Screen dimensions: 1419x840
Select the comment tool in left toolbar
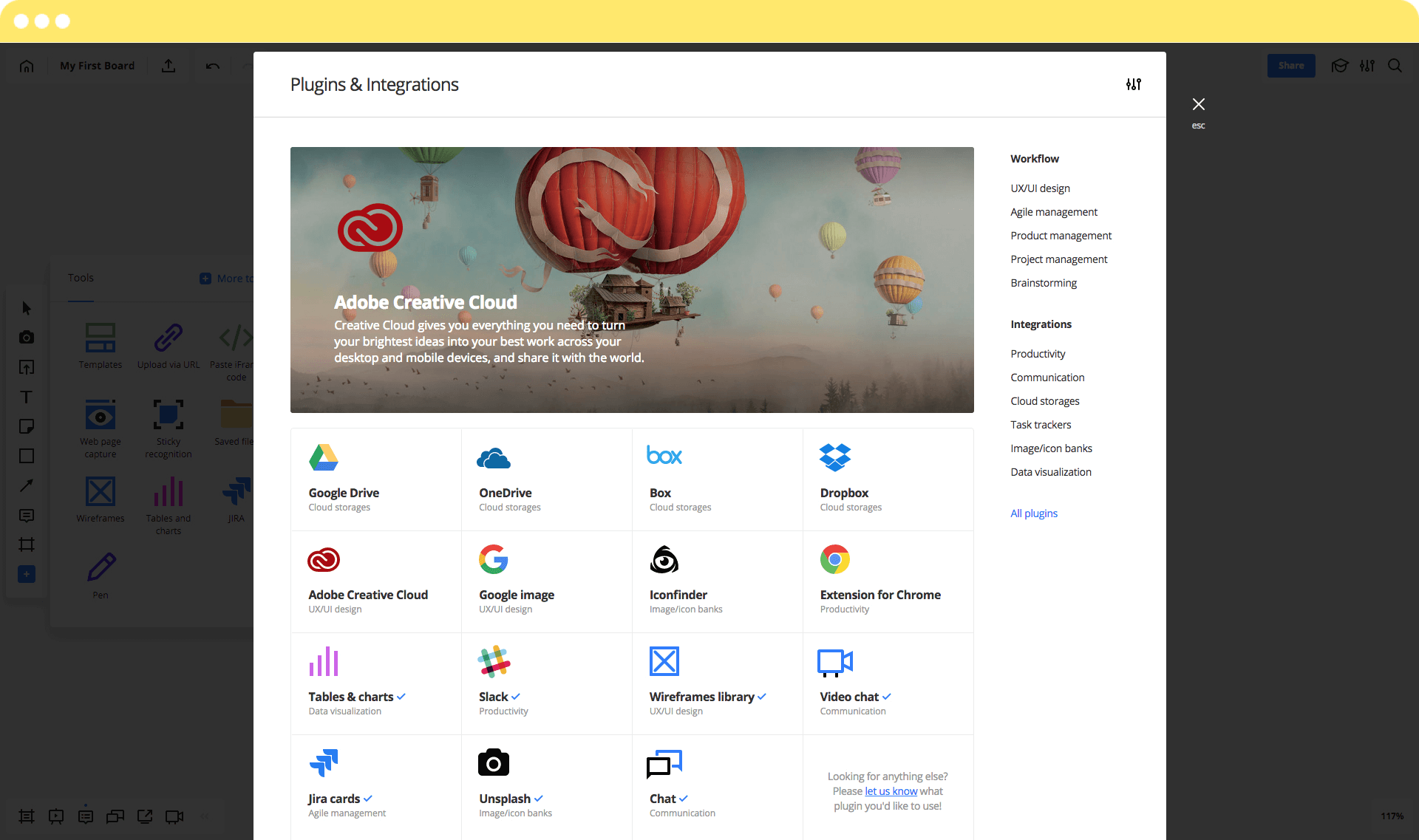pos(27,515)
